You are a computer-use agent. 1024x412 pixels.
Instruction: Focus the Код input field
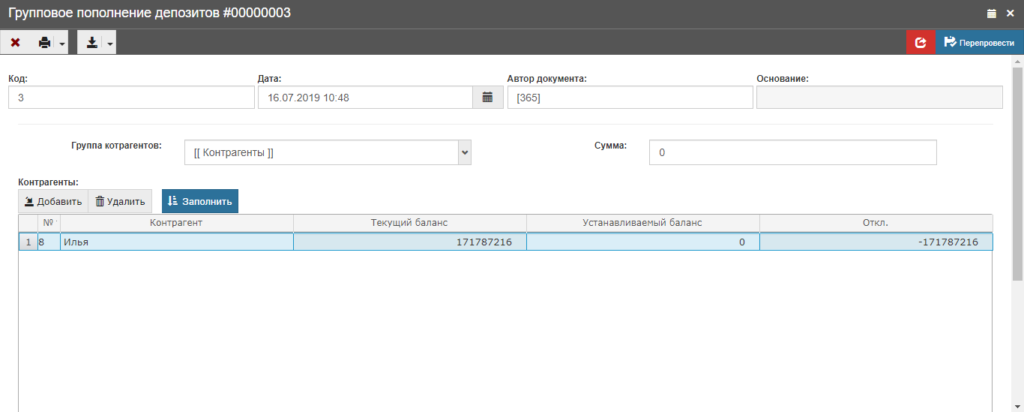131,97
